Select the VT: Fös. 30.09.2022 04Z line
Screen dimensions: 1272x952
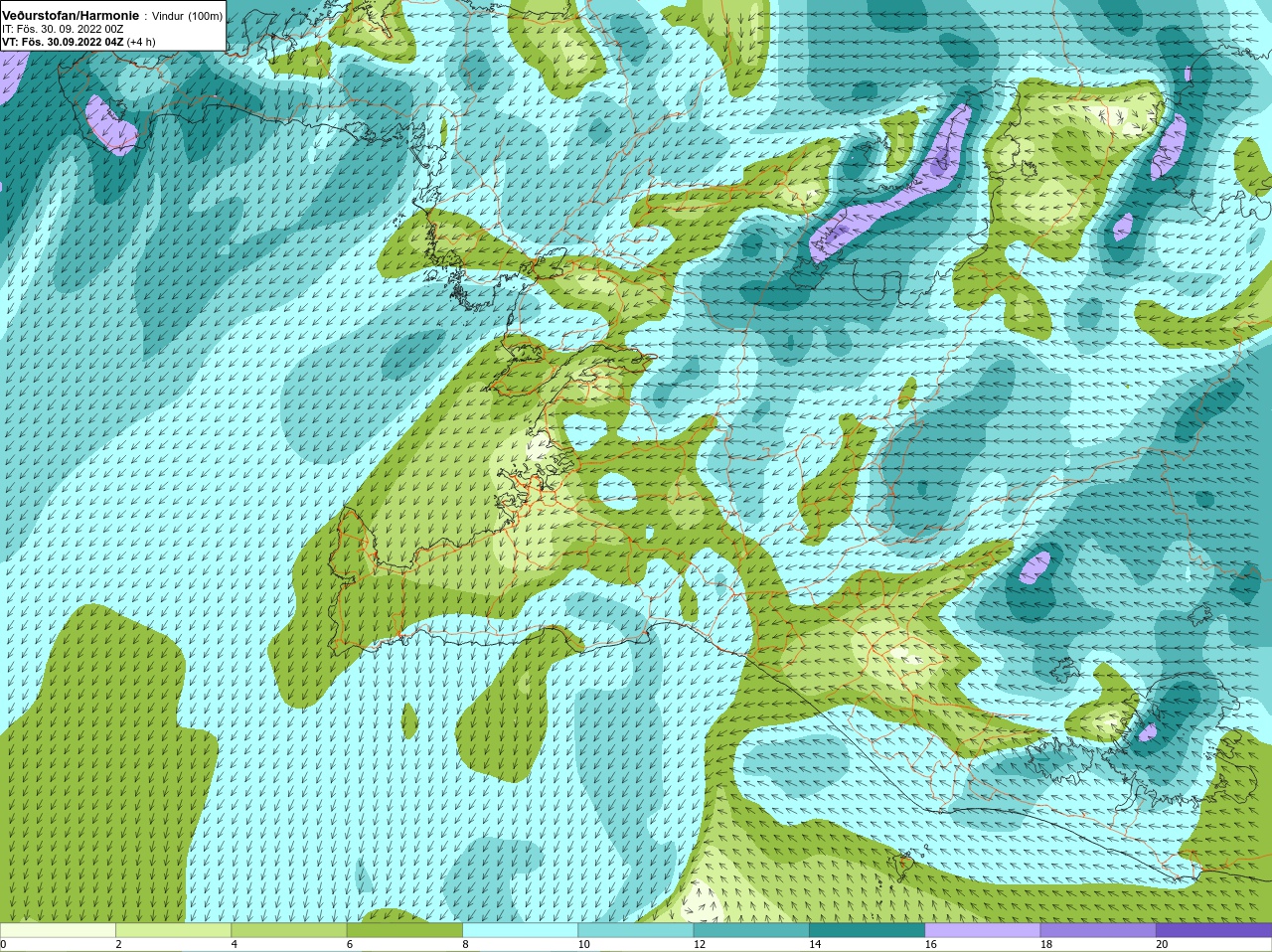[x=63, y=42]
